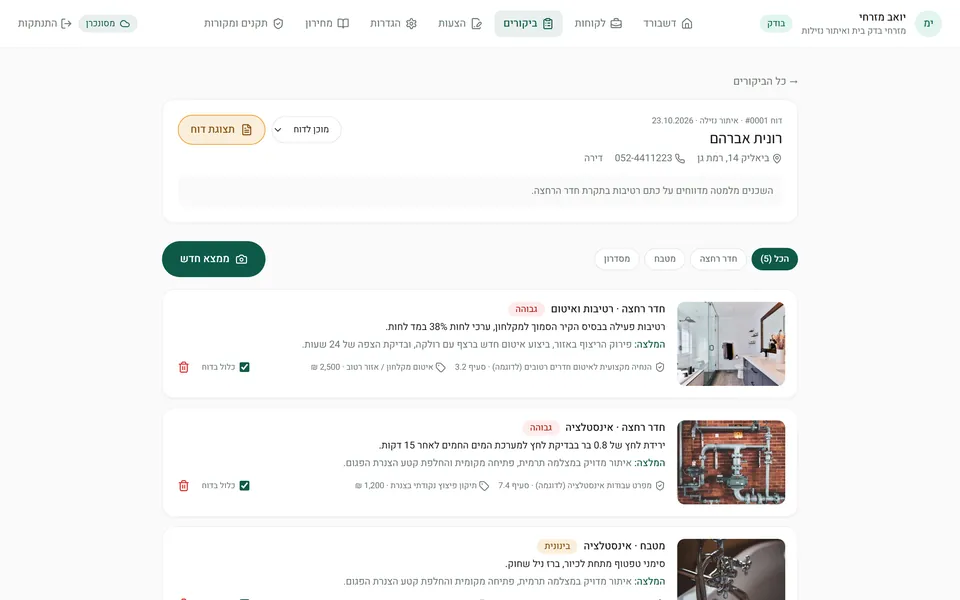Viewport: 960px width, 600px height.
Task: Open the מחירון price list tab
Action: (327, 23)
